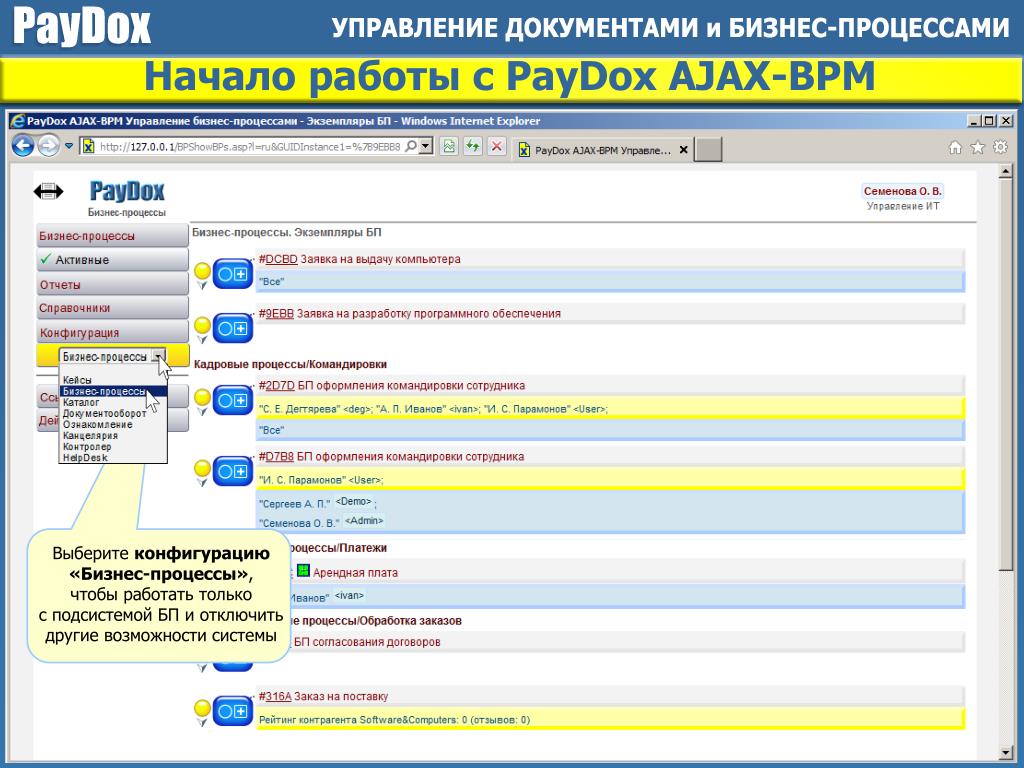Open the Отчеты sidebar menu

coord(112,284)
